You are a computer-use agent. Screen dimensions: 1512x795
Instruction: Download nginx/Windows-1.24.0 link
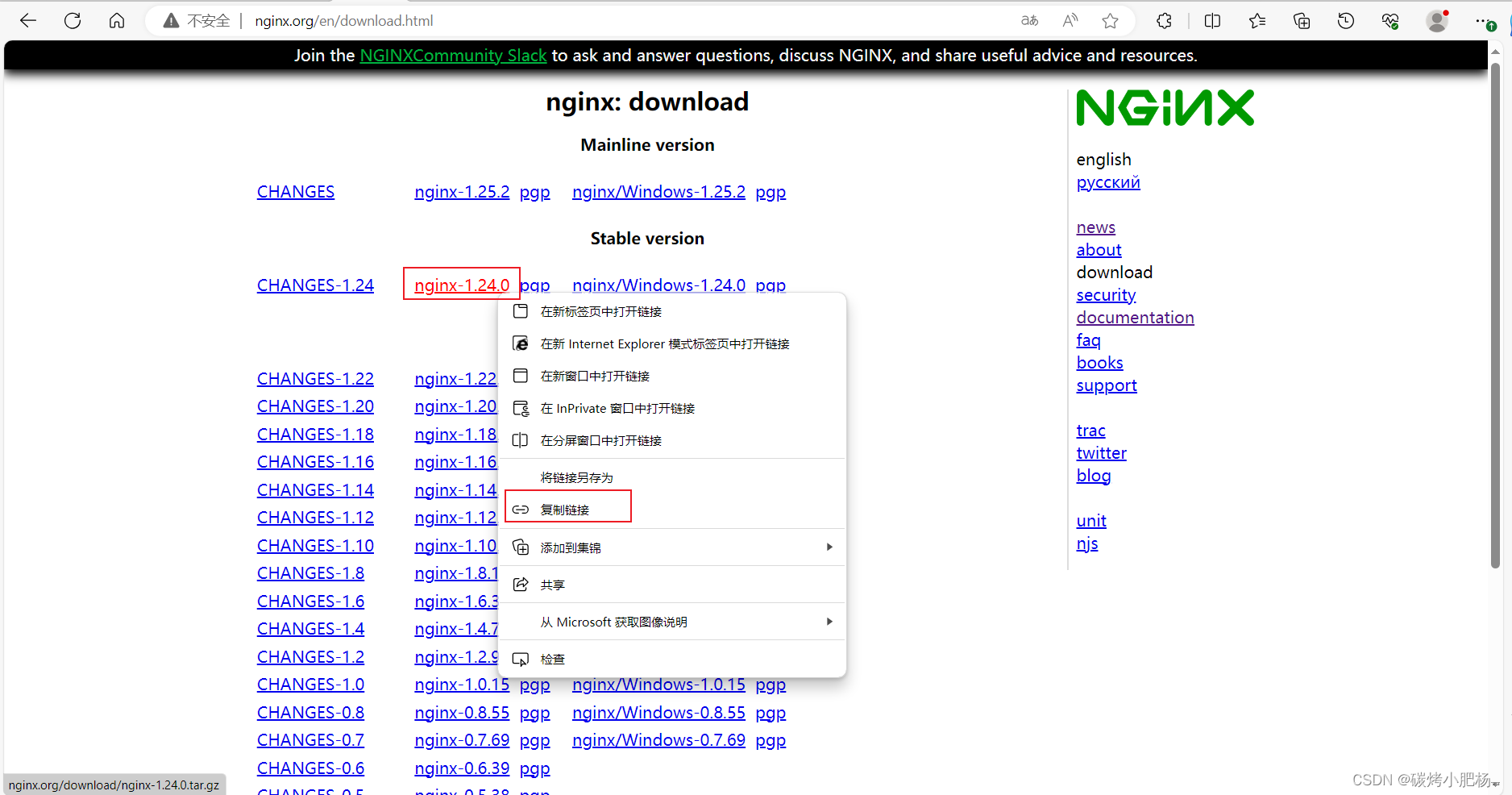pyautogui.click(x=658, y=285)
